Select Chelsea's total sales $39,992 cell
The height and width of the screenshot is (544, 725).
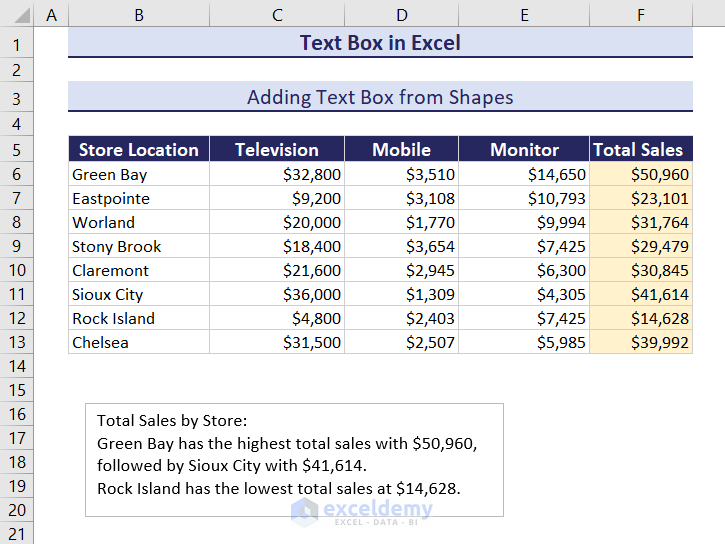(x=641, y=342)
